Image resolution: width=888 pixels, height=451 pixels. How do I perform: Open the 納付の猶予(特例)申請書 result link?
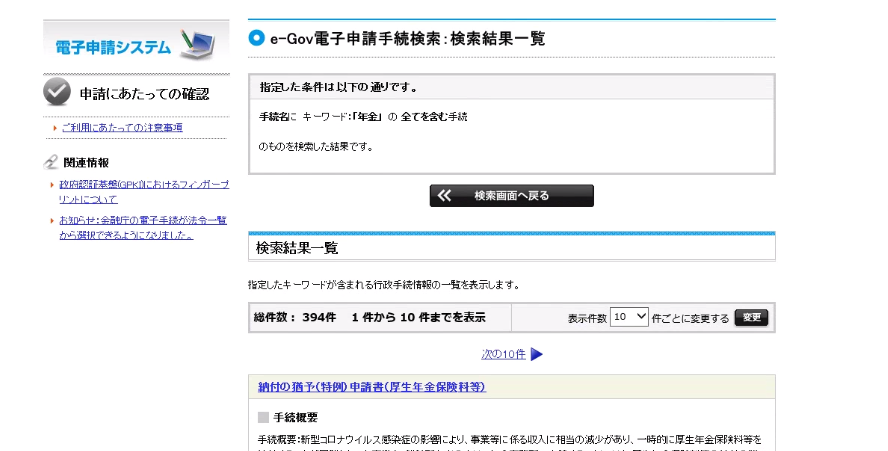click(371, 387)
